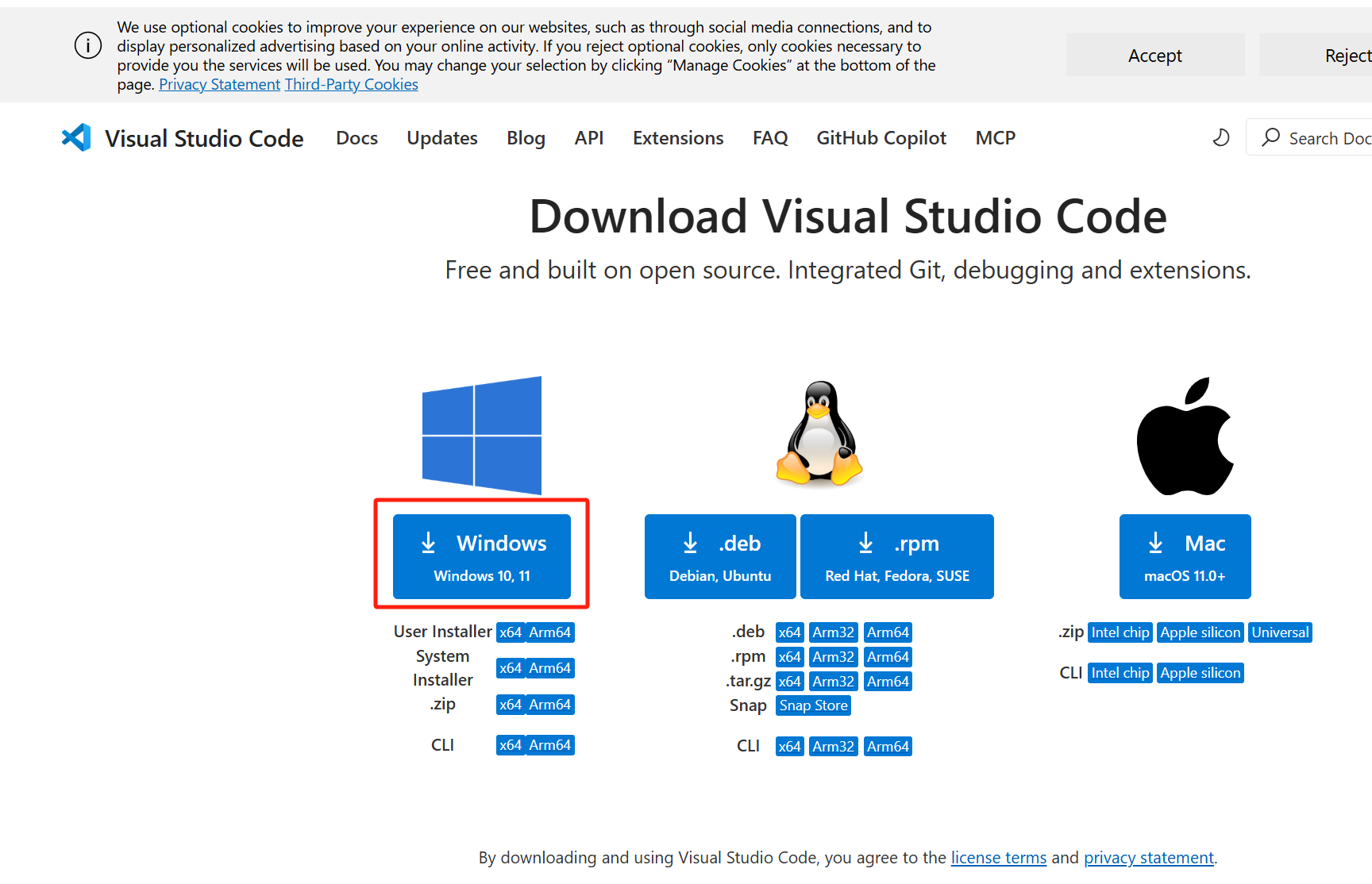This screenshot has height=884, width=1372.
Task: Click the Windows logo image
Action: tap(482, 435)
